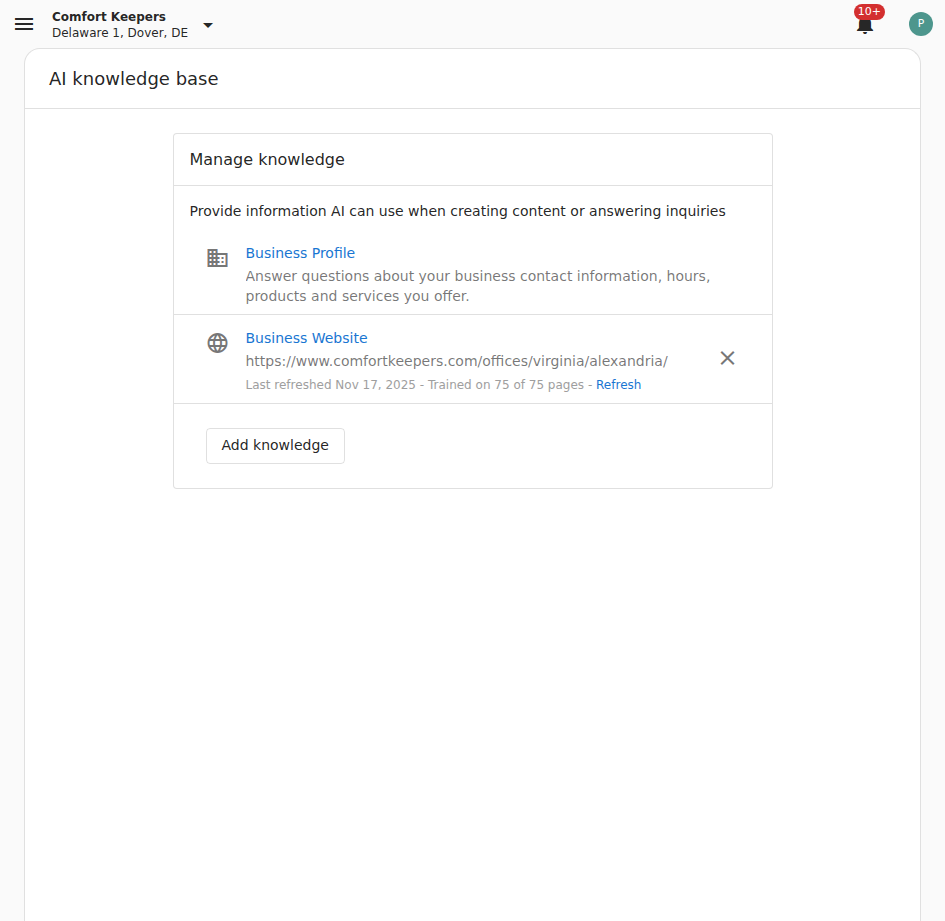Click the 10+ notification badge
945x921 pixels.
click(x=869, y=11)
